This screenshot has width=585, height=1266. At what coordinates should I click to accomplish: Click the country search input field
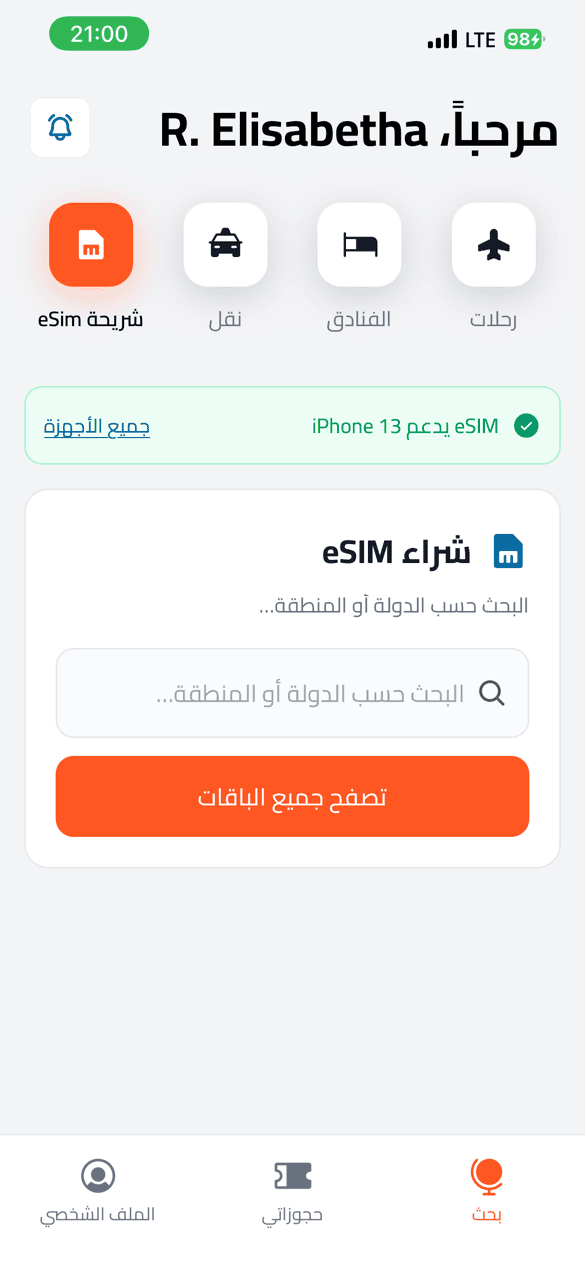point(292,692)
